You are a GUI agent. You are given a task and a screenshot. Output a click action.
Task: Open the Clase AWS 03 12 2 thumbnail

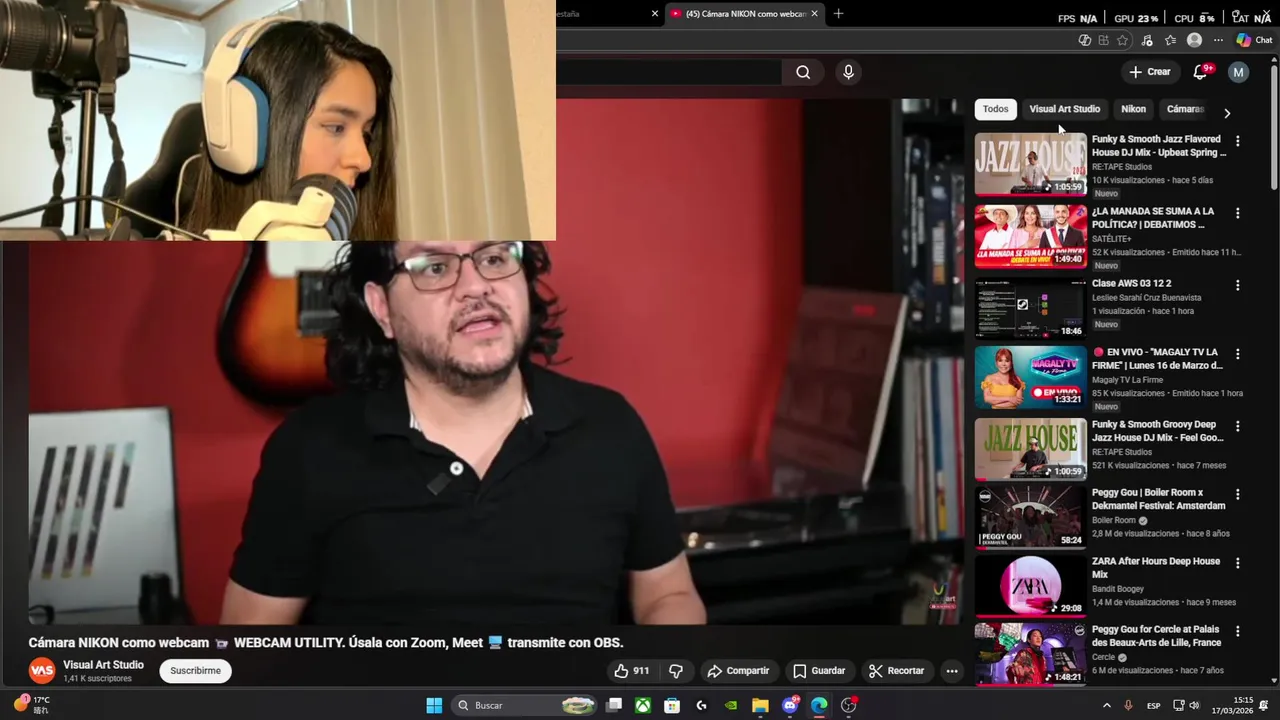(x=1030, y=309)
